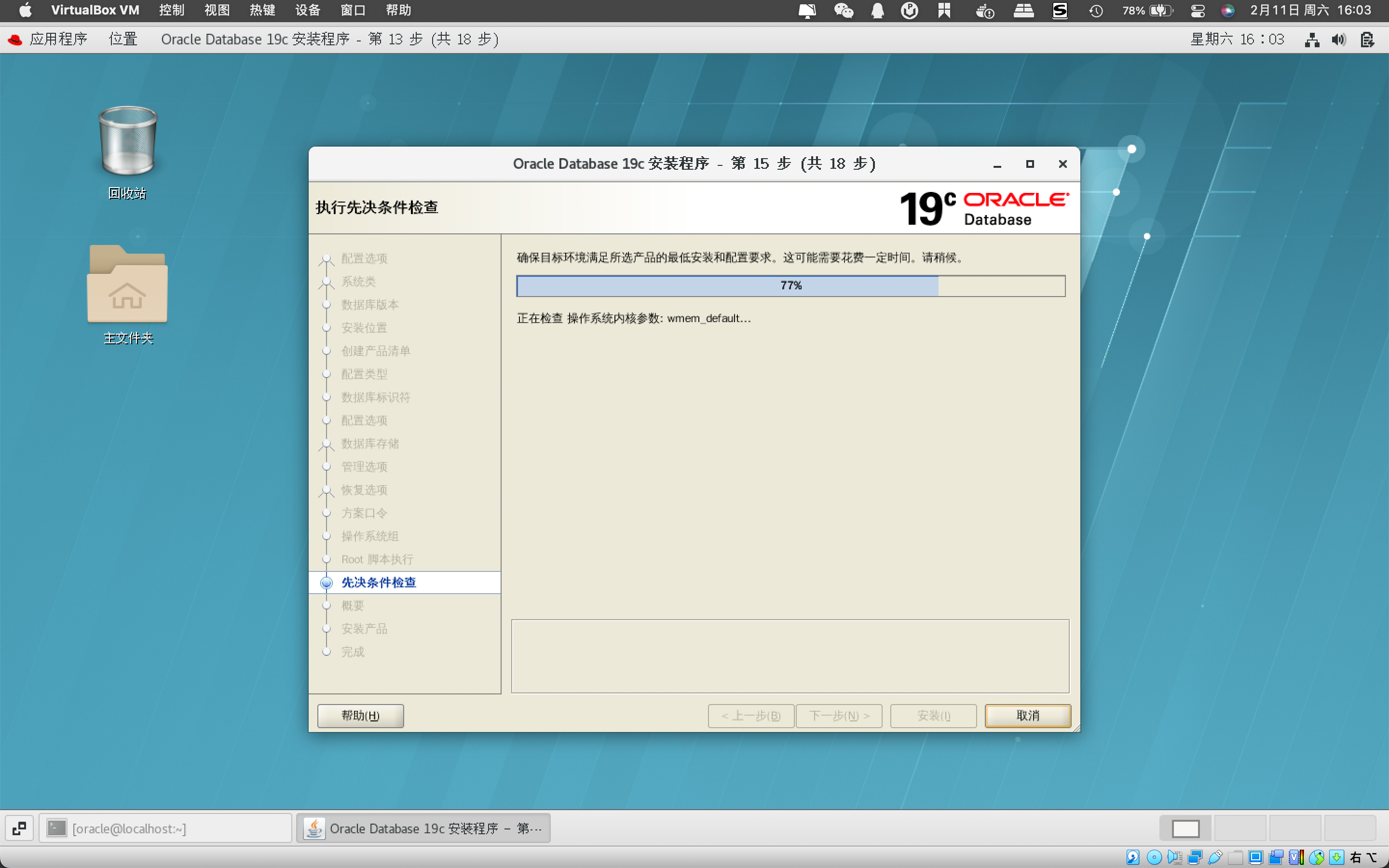Select the 系统类 step in sidebar
The height and width of the screenshot is (868, 1389).
[x=358, y=281]
